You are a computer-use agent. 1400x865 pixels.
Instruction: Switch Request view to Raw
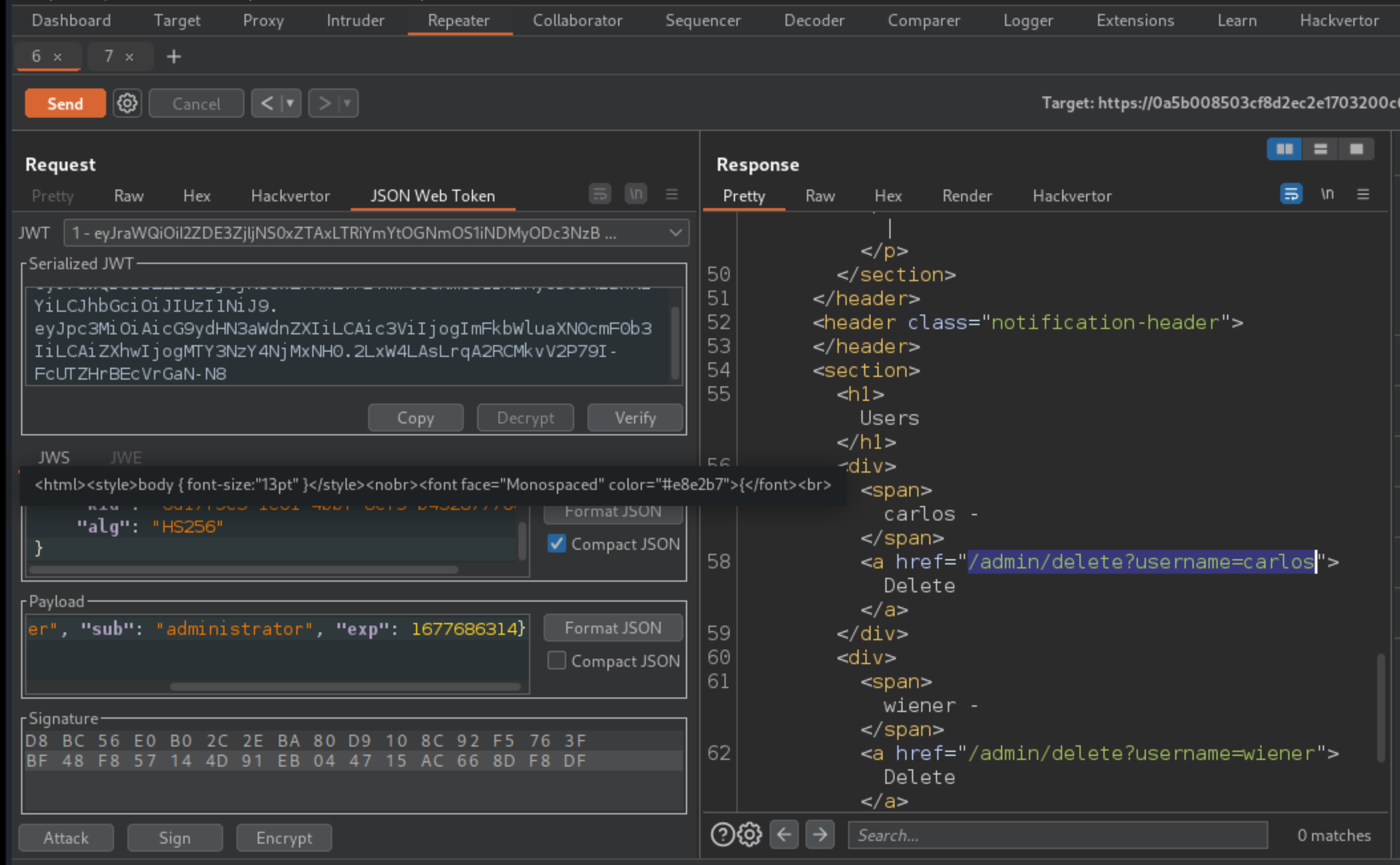click(129, 196)
